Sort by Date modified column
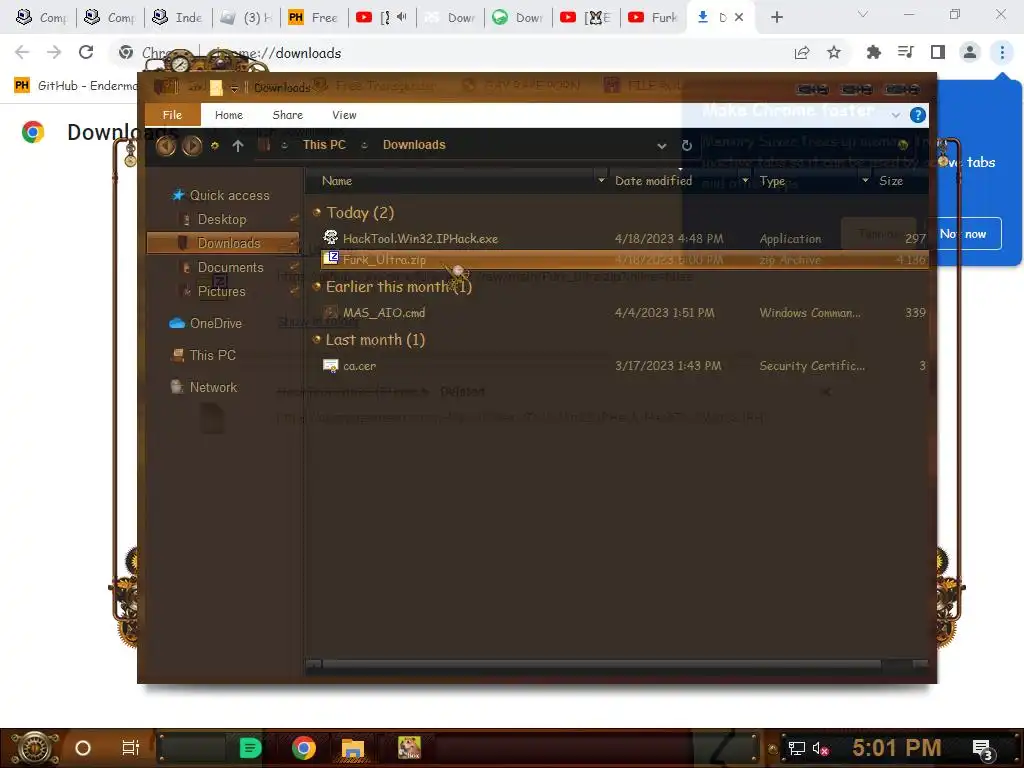Viewport: 1024px width, 768px height. click(653, 181)
